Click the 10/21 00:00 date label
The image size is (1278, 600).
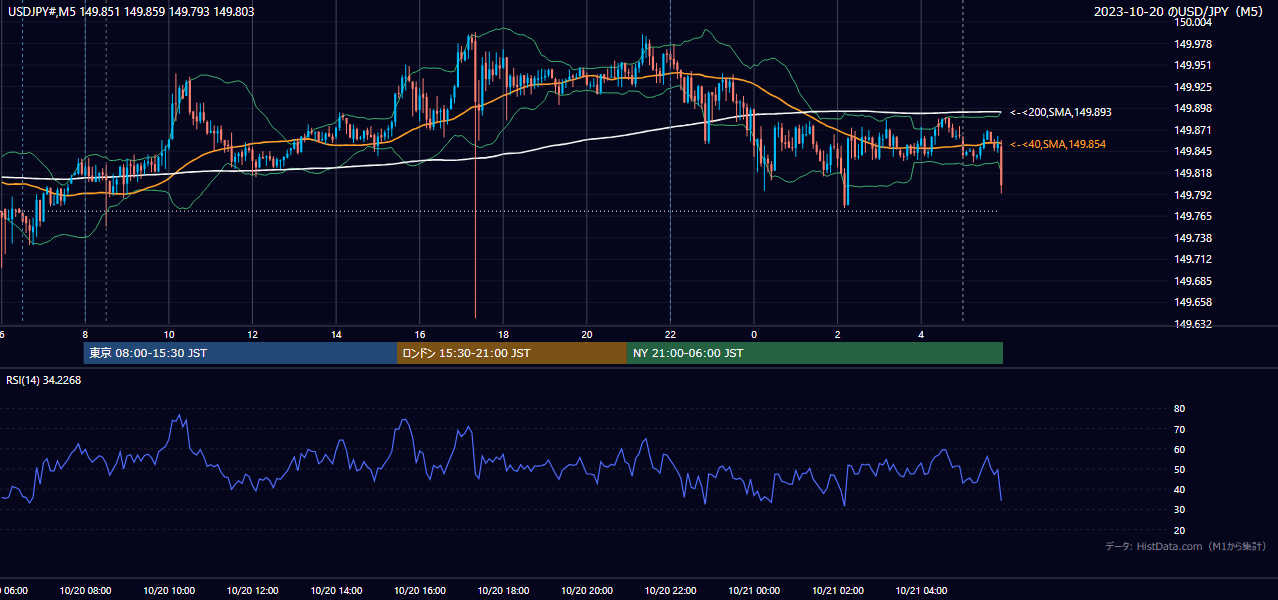click(x=754, y=591)
